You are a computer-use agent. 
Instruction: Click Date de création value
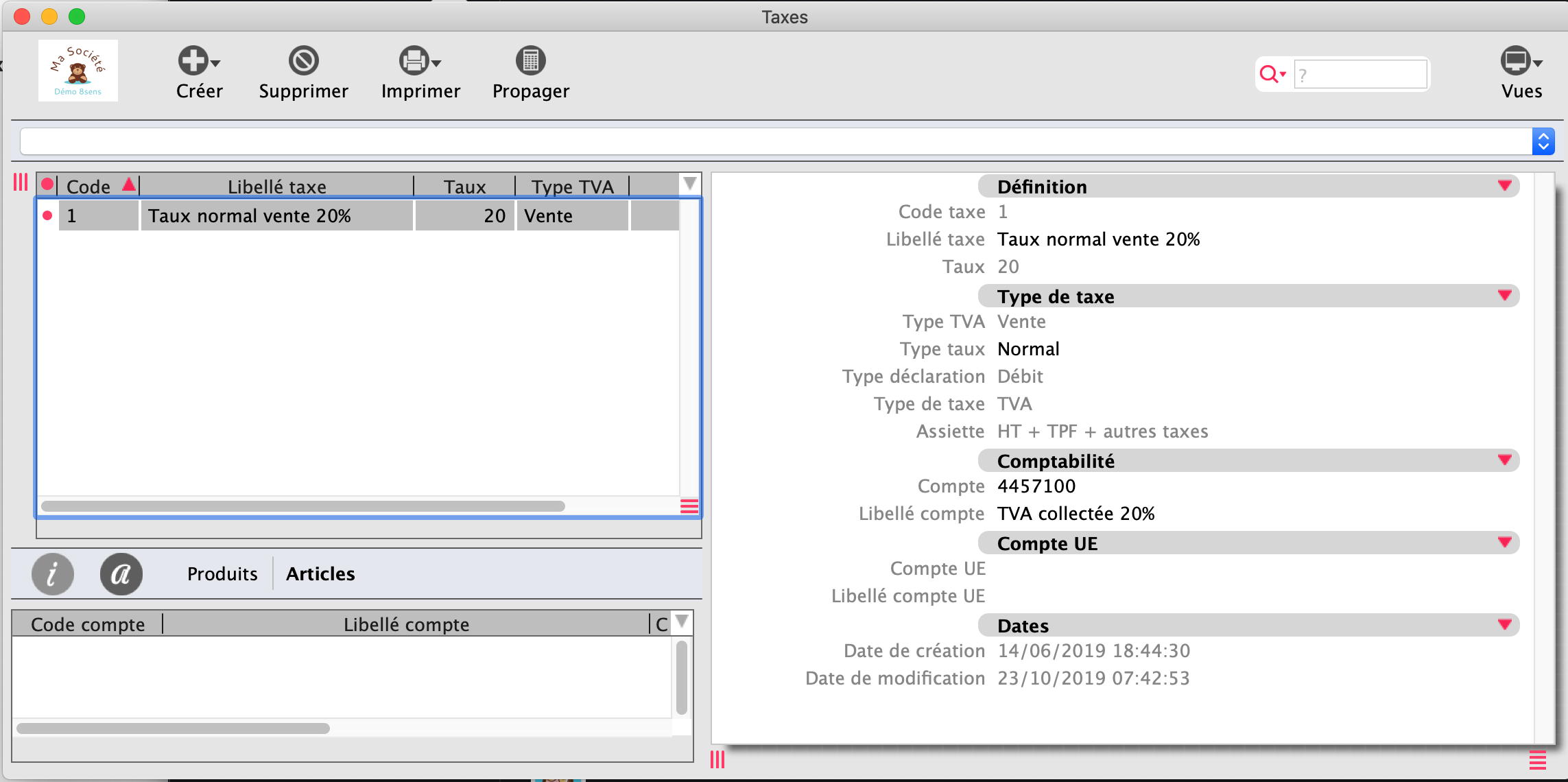(1094, 651)
